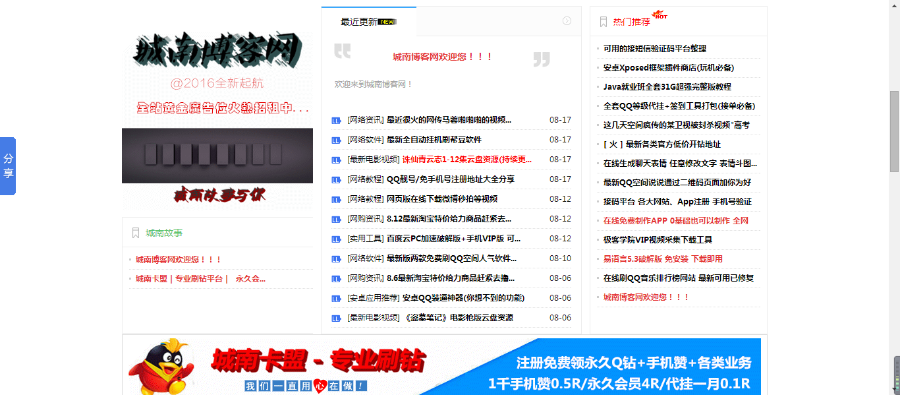This screenshot has width=900, height=395.
Task: Open hot link 这几天空间疯传的某卫视被封杀视频
Action: coord(677,125)
